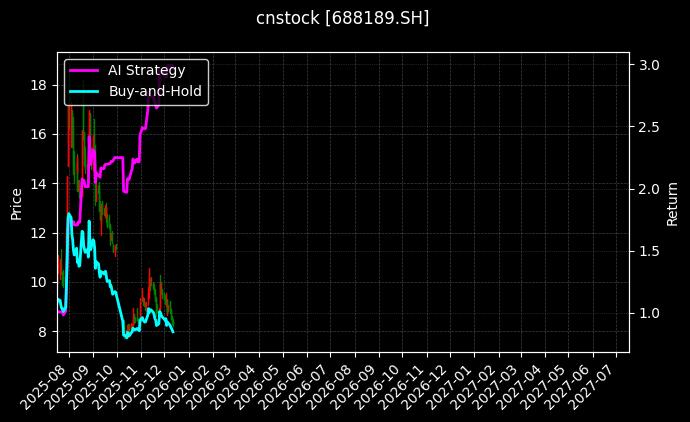This screenshot has width=690, height=422.
Task: Click the 2027-05 date label
Action: (x=543, y=387)
